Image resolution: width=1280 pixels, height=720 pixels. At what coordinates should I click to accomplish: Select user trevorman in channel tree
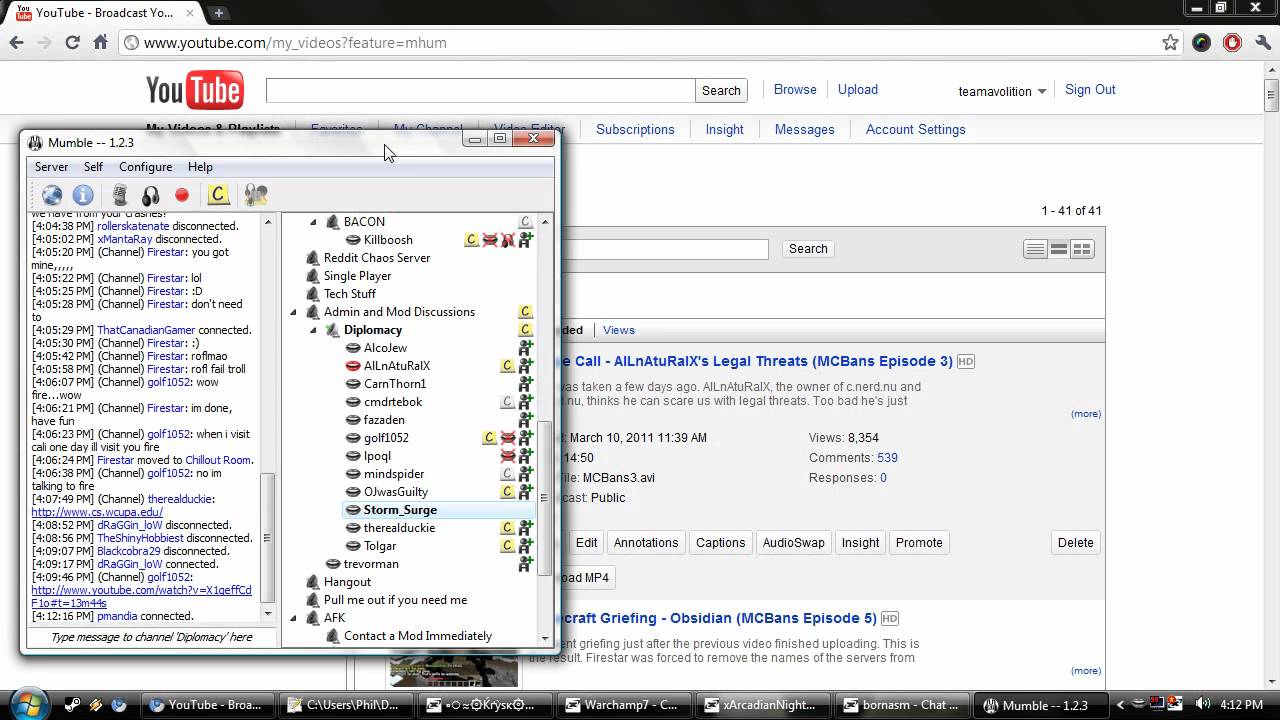371,564
